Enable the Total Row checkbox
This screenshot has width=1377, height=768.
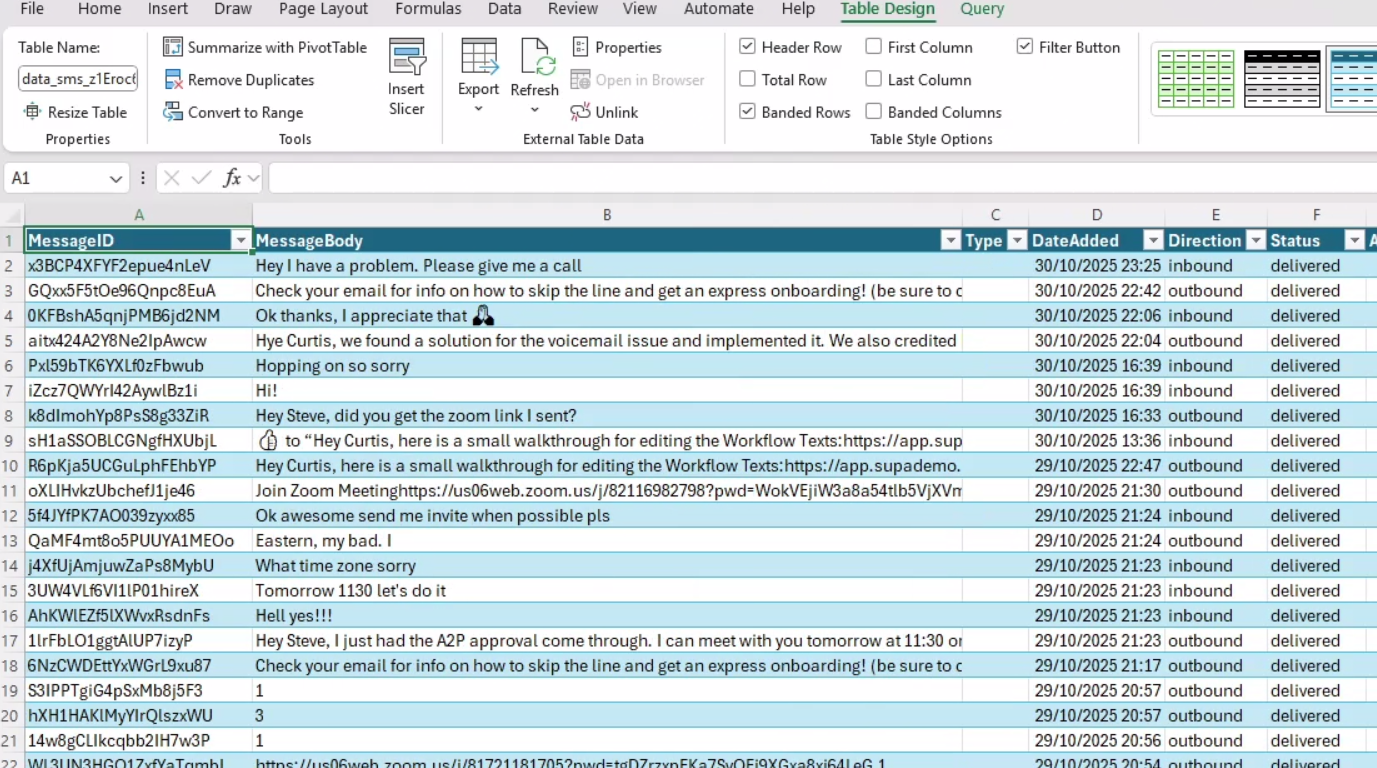[x=747, y=80]
